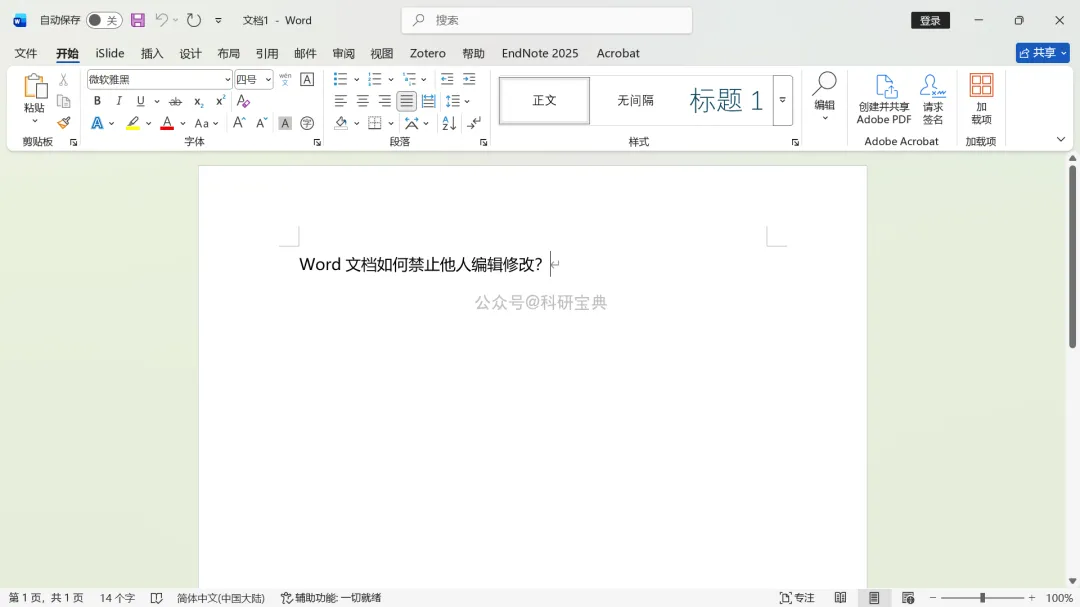Toggle character shading button
This screenshot has height=607, width=1080.
coord(284,123)
